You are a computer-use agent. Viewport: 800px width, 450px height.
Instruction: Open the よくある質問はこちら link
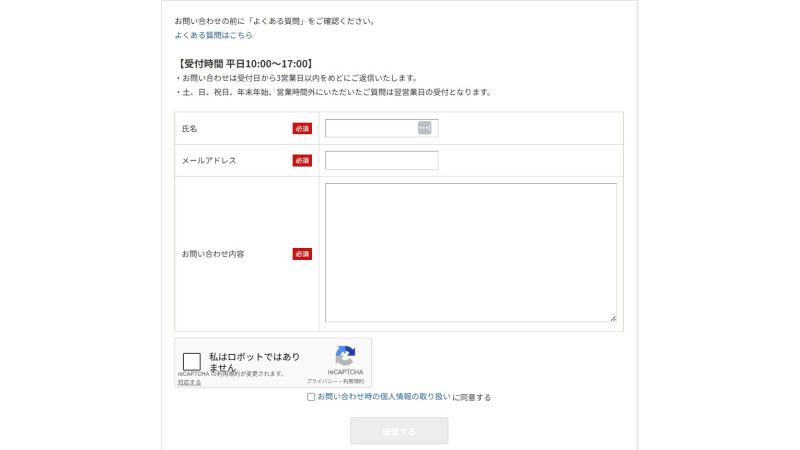coord(213,35)
